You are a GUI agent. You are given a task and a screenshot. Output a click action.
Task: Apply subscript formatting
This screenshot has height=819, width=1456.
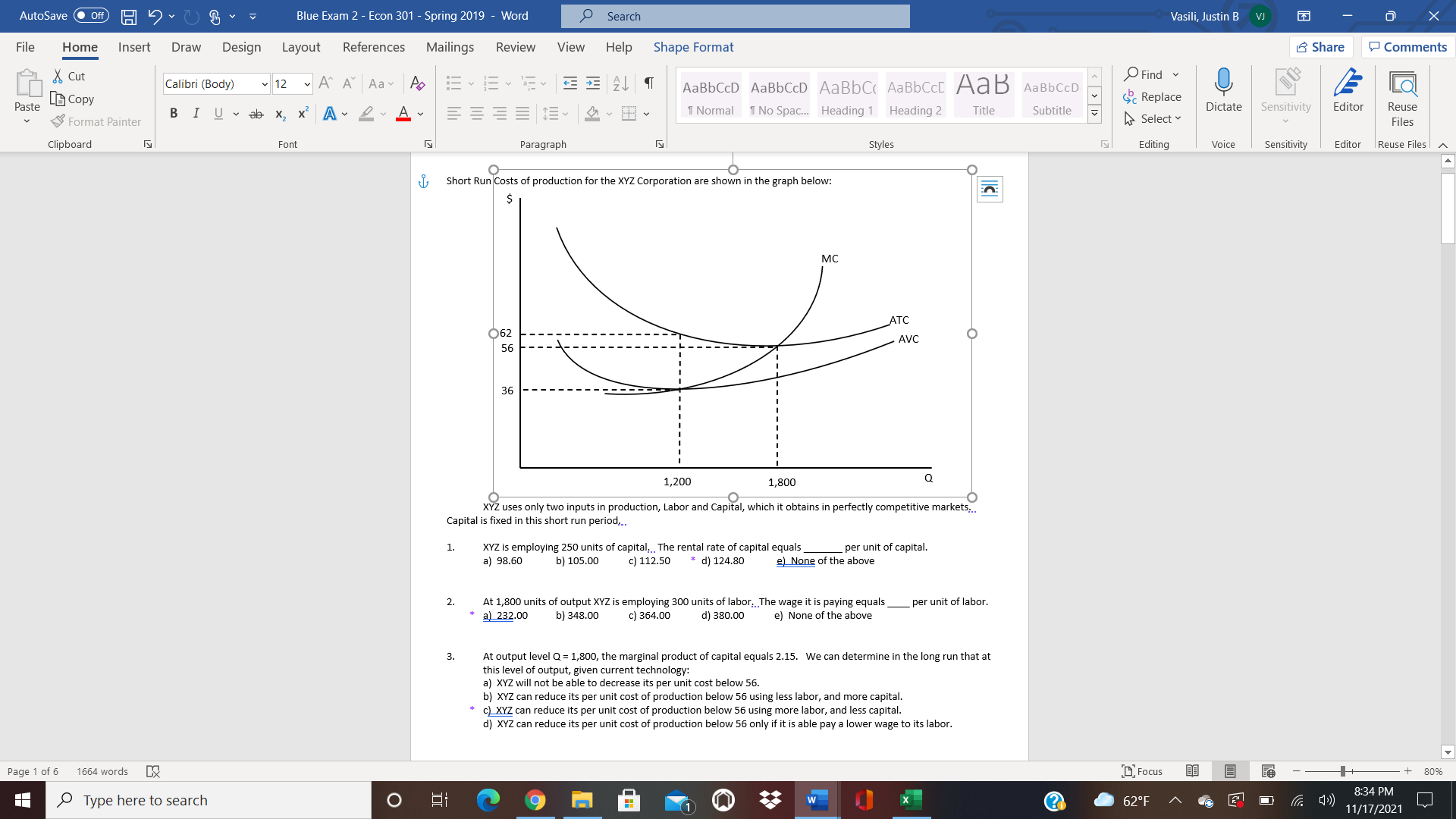pyautogui.click(x=279, y=113)
